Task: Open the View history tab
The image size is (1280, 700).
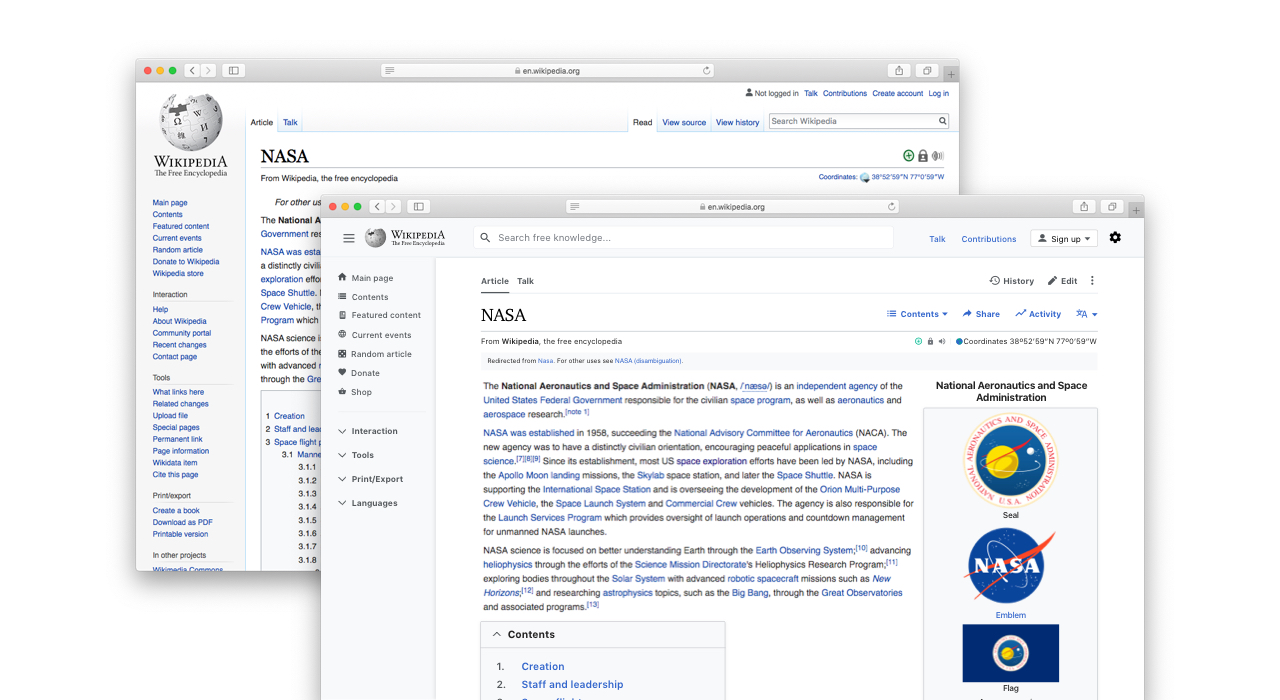Action: 737,122
